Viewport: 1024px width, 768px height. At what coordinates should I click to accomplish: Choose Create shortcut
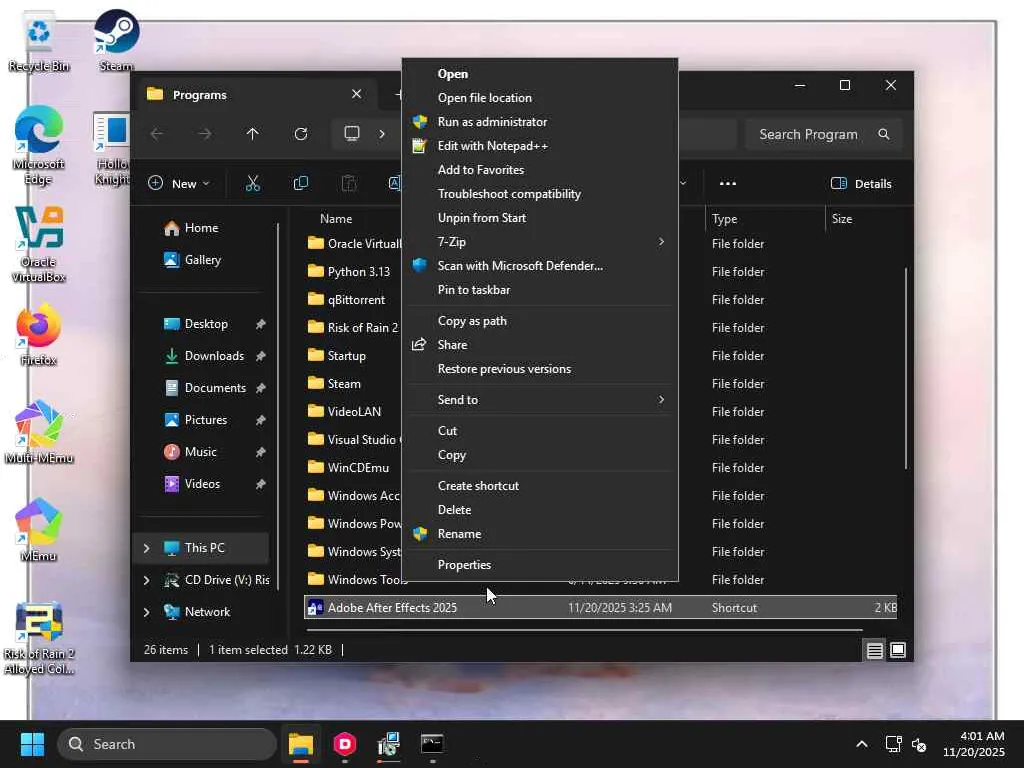pyautogui.click(x=541, y=486)
